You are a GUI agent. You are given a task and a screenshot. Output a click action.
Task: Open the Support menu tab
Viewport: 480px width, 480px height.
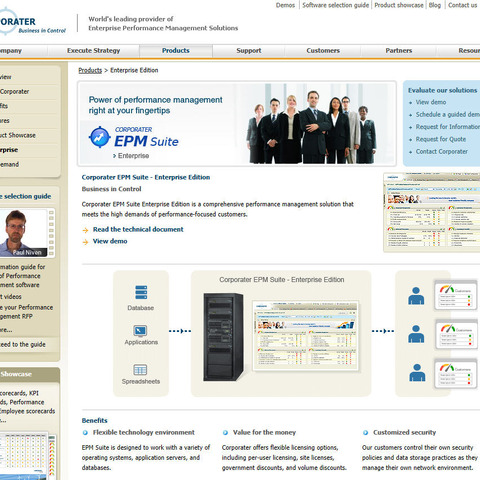click(249, 51)
